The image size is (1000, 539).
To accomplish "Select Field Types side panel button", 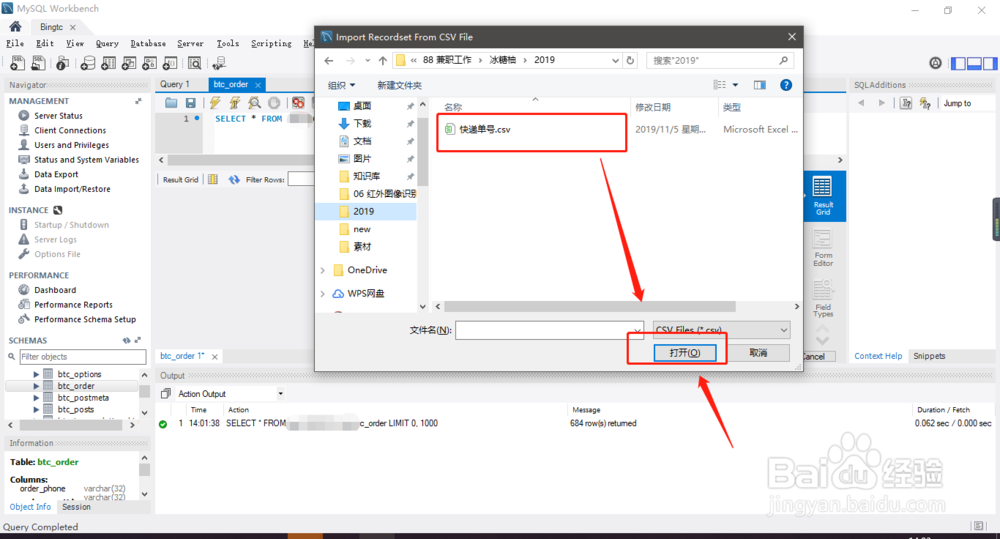I will point(823,299).
